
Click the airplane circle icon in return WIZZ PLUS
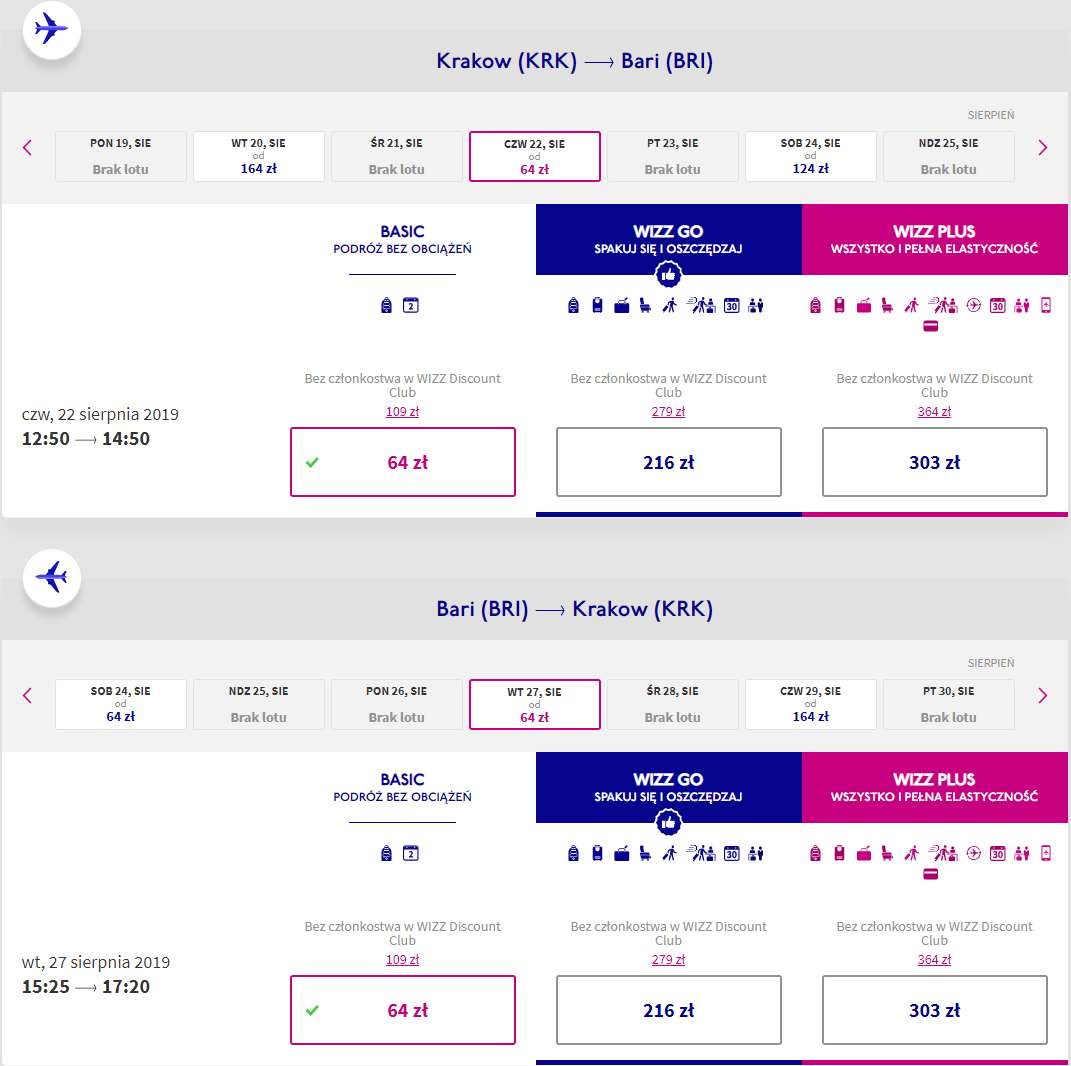pos(973,853)
